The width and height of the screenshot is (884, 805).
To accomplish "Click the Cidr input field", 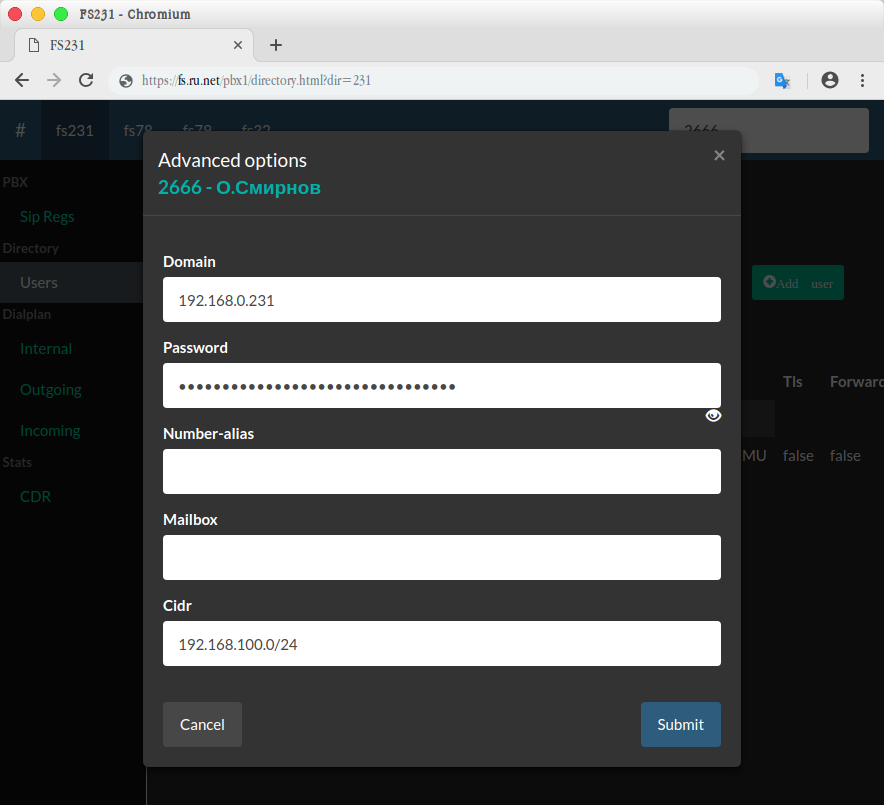I will 441,643.
